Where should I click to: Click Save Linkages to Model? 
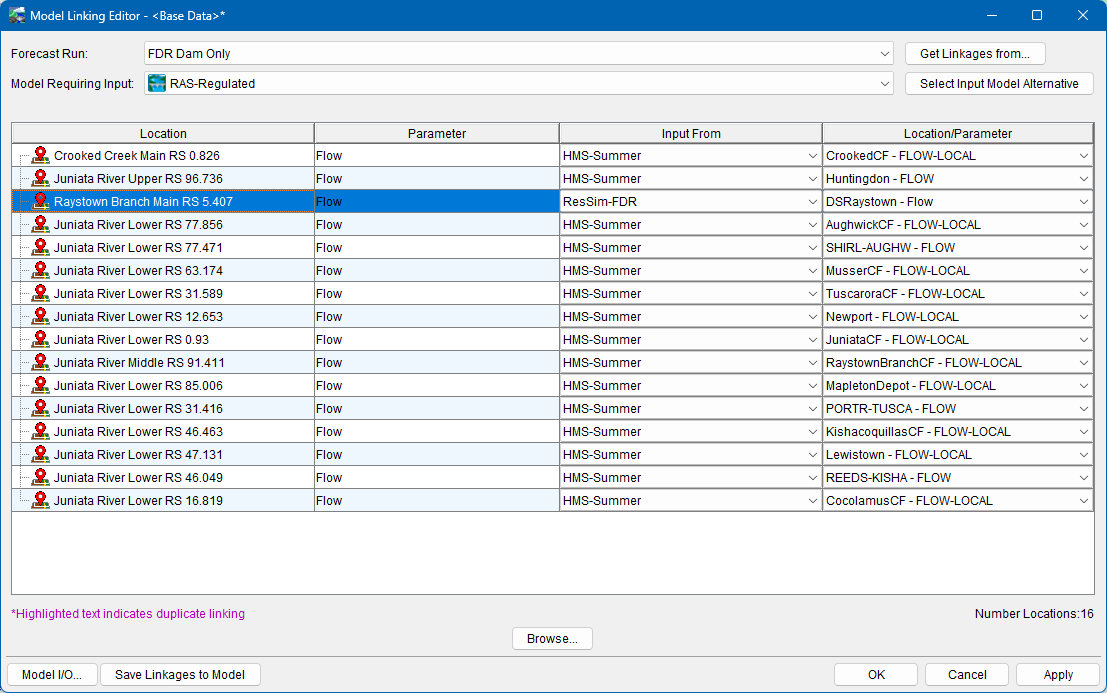[x=180, y=675]
